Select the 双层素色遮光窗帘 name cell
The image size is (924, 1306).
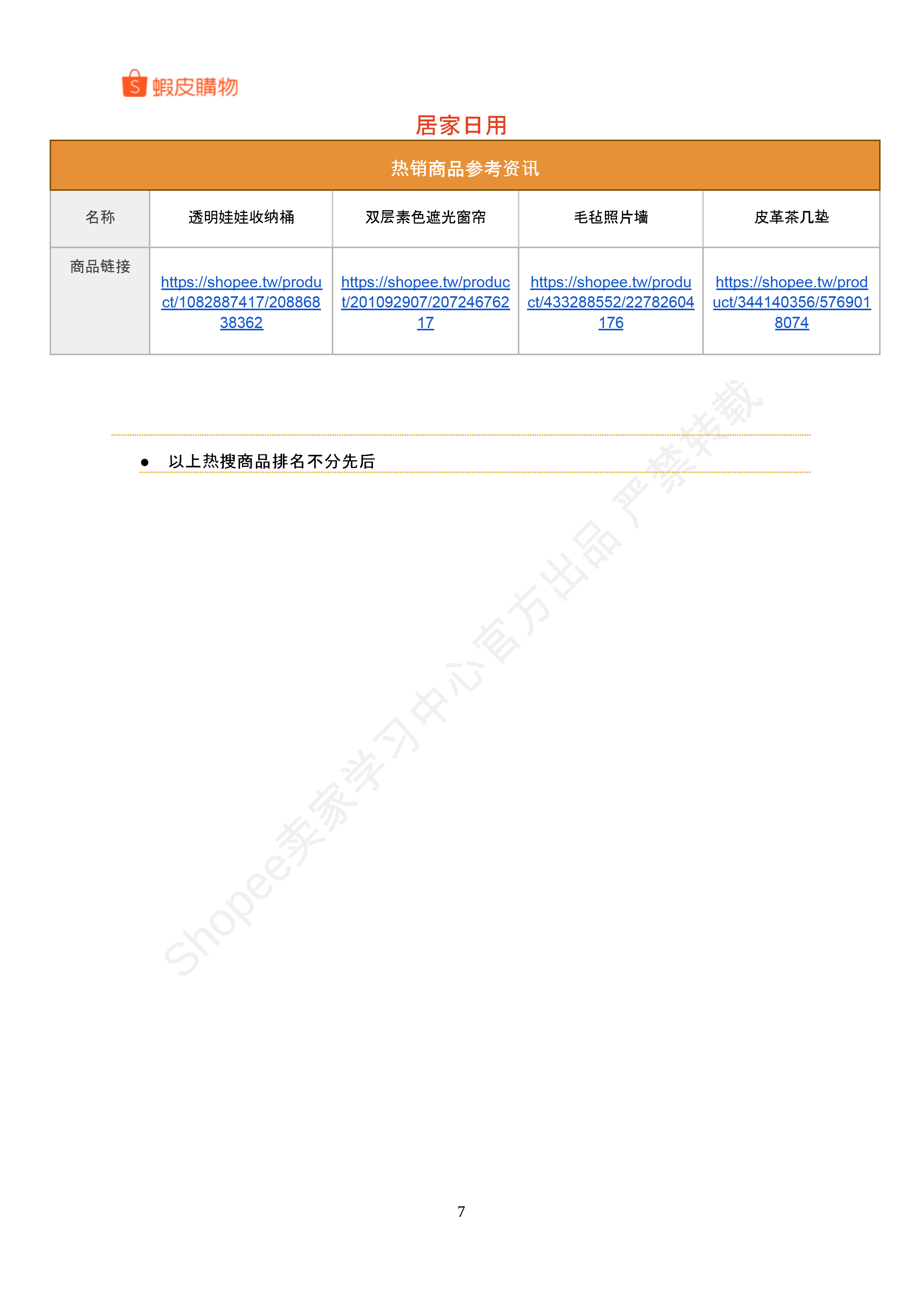(x=426, y=219)
